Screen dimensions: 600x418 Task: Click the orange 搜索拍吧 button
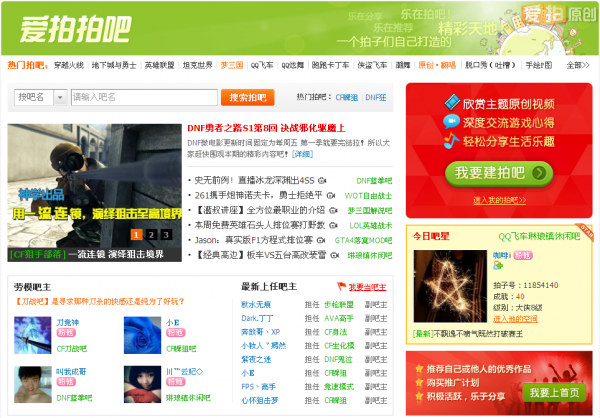click(248, 97)
